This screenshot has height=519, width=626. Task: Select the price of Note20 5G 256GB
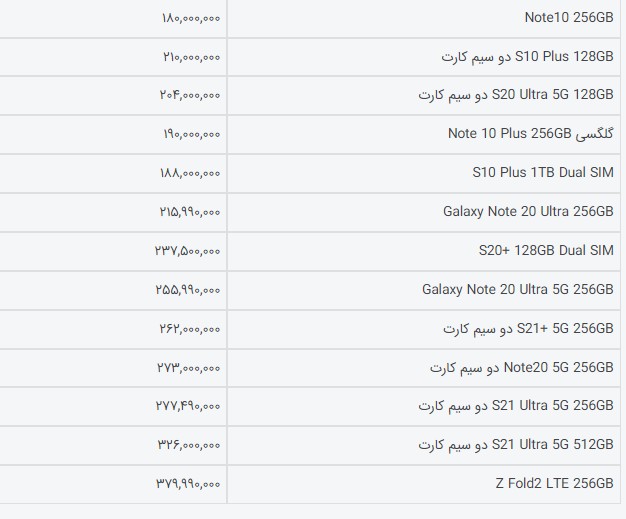(x=188, y=367)
